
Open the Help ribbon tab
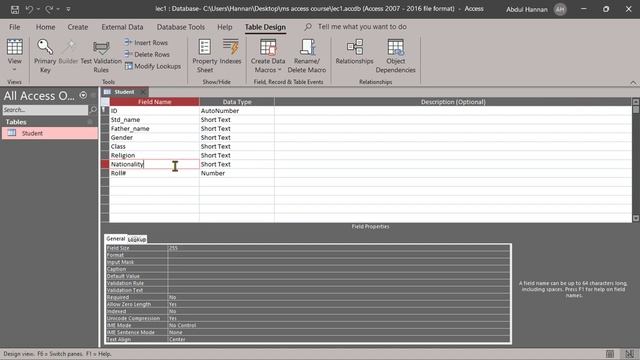pos(224,27)
